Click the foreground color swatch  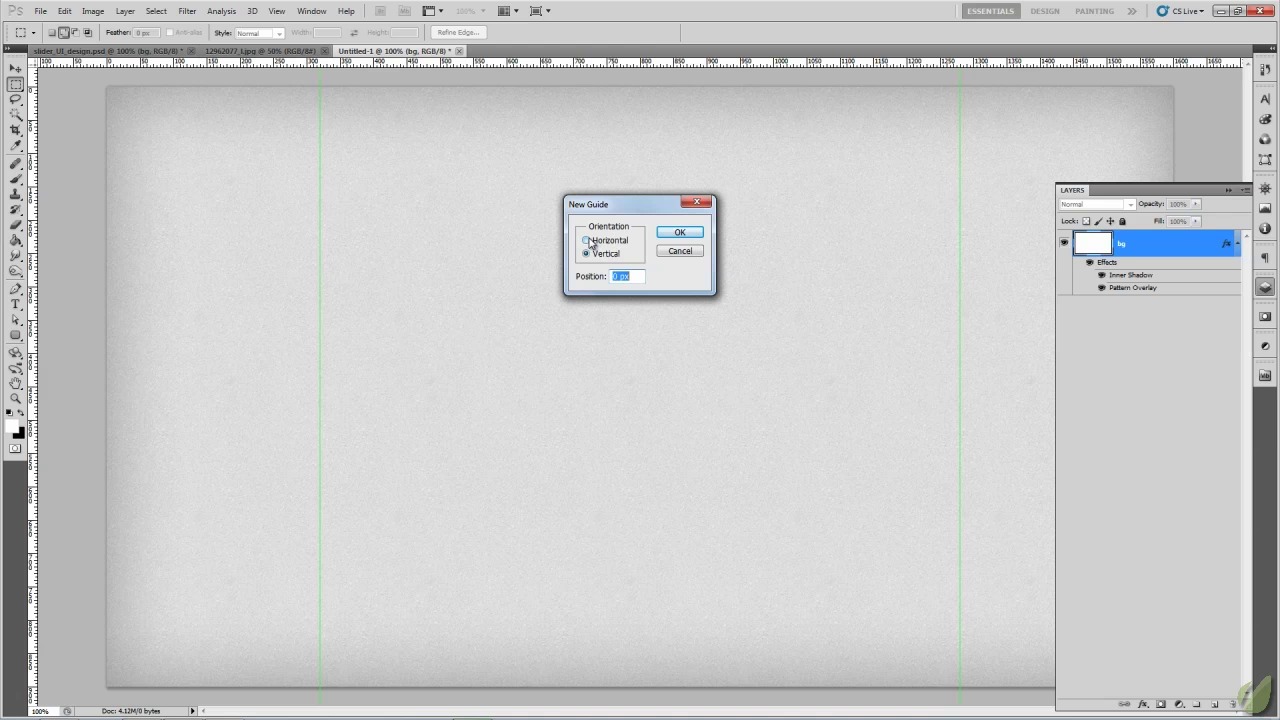click(x=12, y=427)
